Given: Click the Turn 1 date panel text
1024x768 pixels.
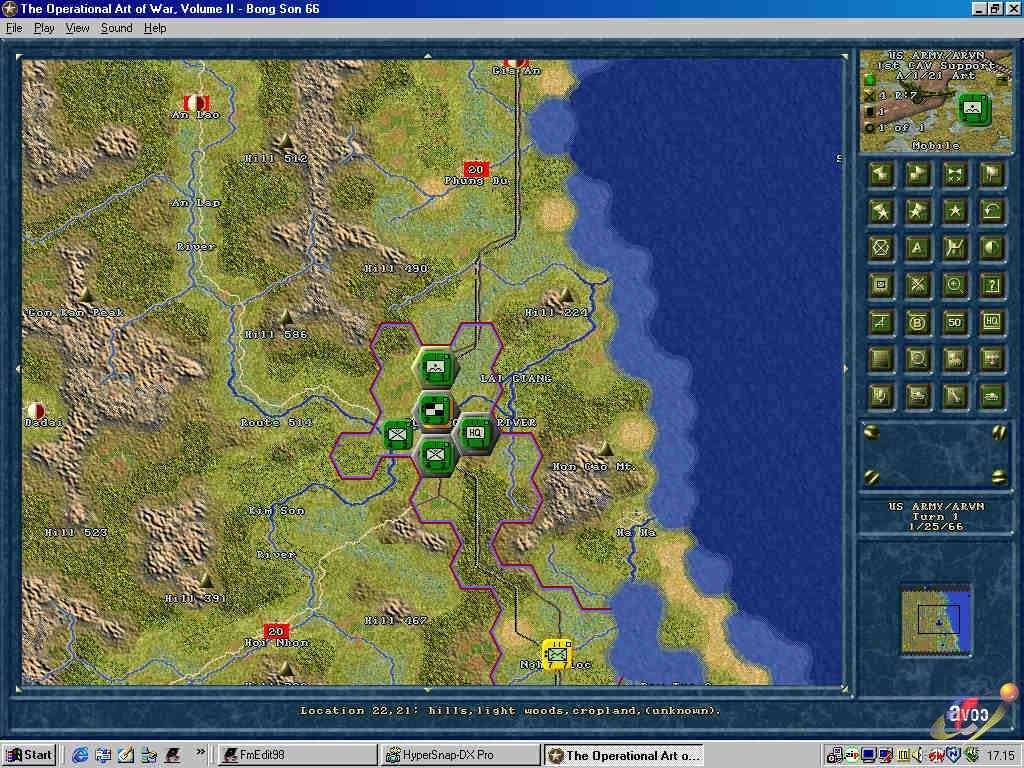Looking at the screenshot, I should pos(936,517).
